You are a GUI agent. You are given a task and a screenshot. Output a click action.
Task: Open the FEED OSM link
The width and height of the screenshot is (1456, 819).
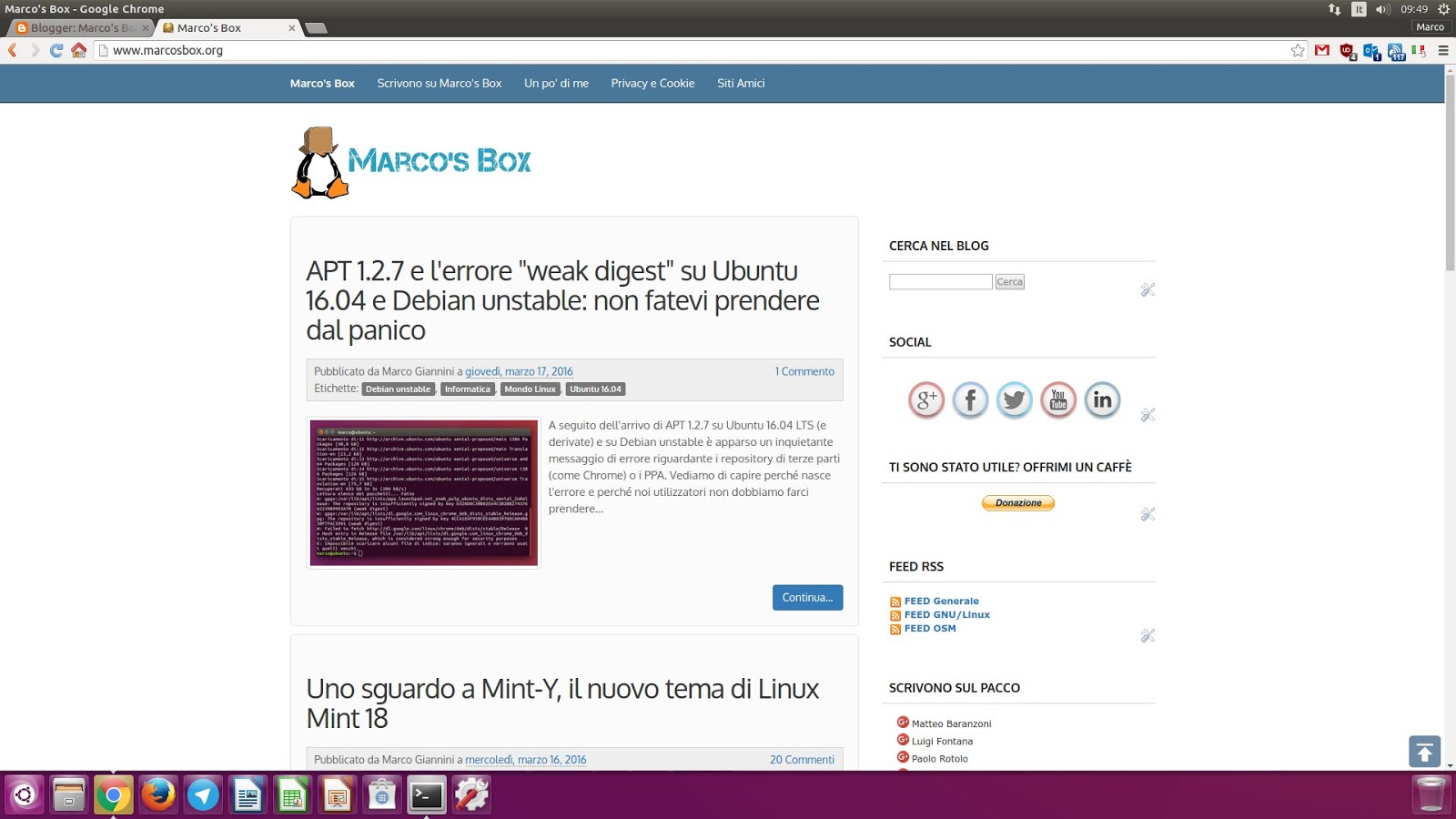(x=930, y=629)
